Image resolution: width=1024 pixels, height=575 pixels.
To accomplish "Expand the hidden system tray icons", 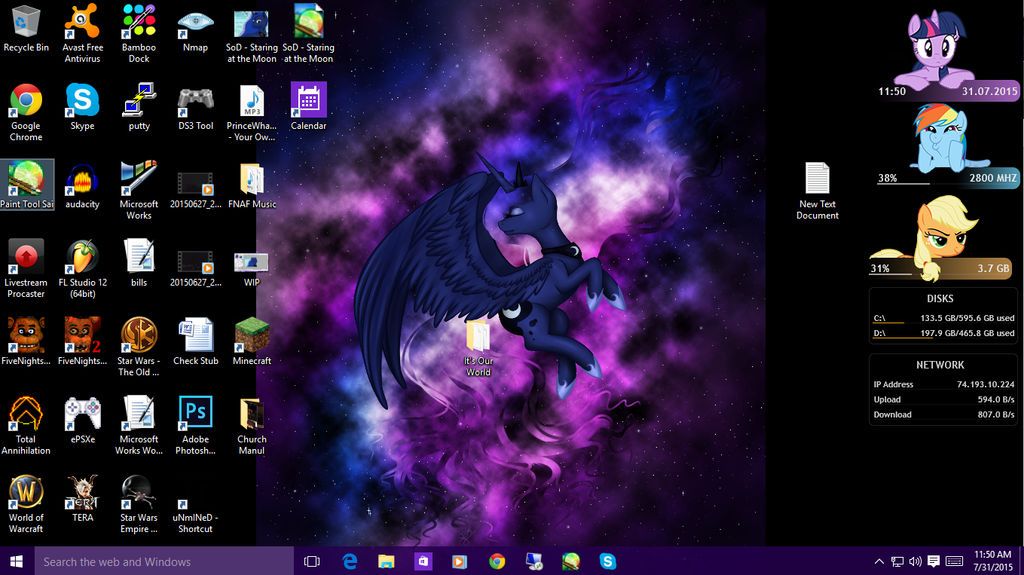I will pyautogui.click(x=879, y=561).
